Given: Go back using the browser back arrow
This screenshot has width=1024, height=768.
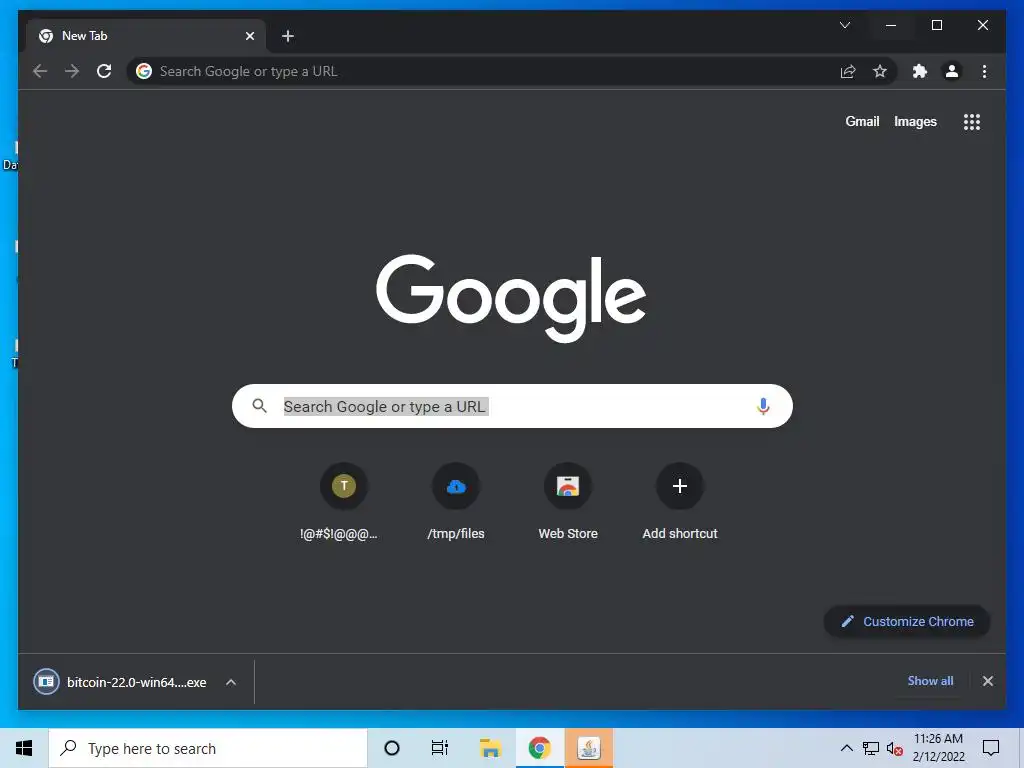Looking at the screenshot, I should tap(40, 71).
